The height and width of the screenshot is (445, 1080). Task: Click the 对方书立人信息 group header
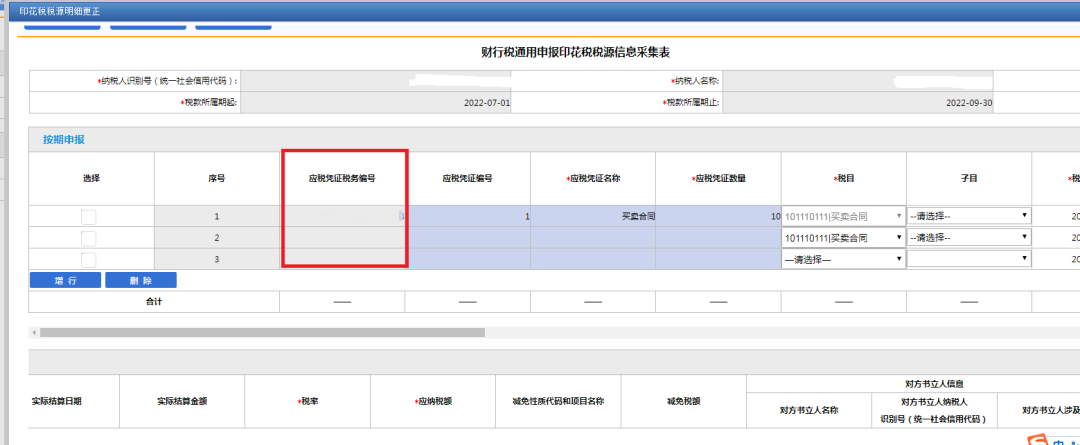(x=934, y=384)
